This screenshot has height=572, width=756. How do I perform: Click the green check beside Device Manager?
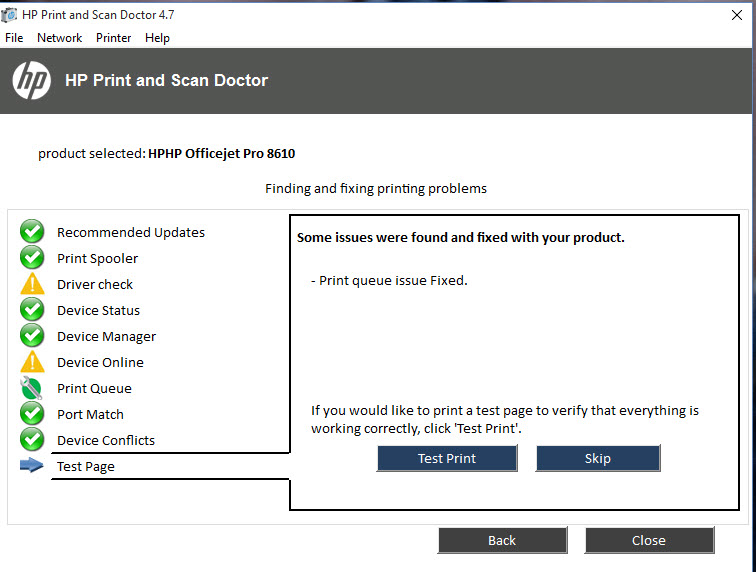coord(32,336)
